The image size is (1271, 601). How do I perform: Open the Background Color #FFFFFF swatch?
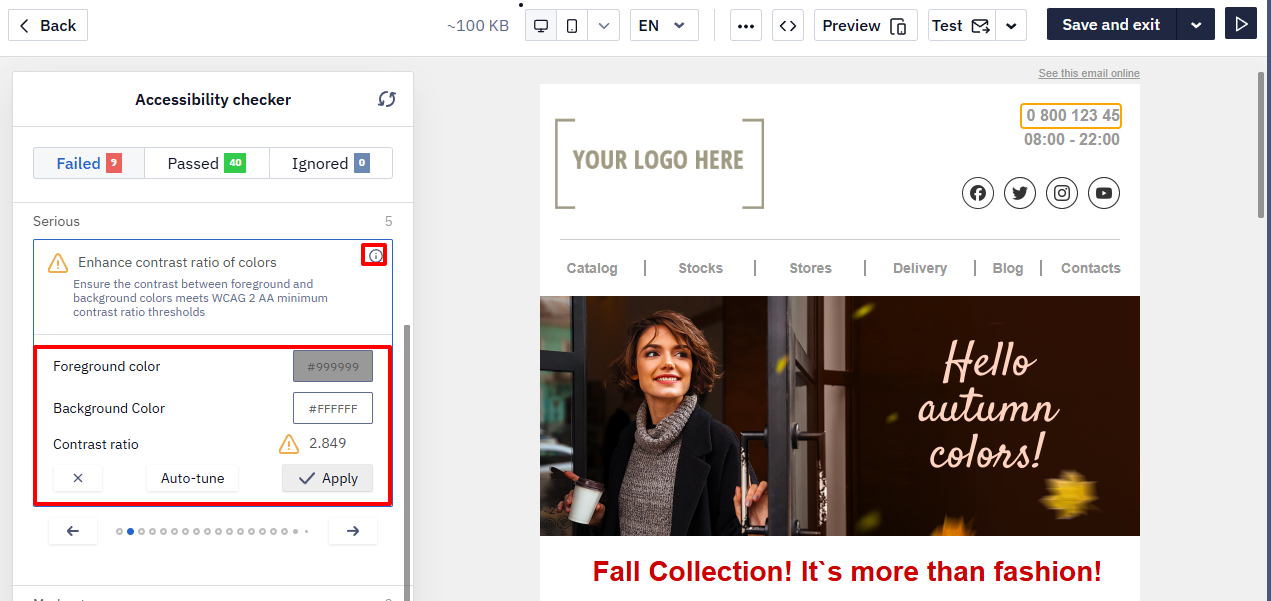333,408
